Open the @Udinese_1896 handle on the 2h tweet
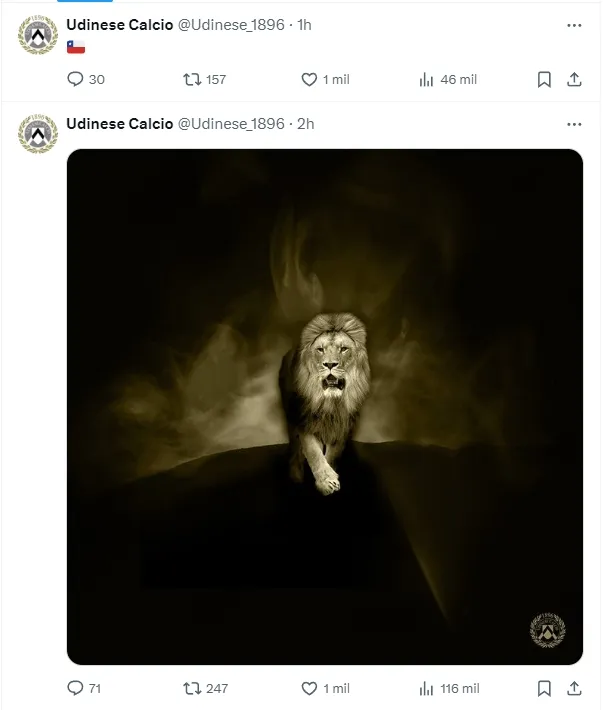 pyautogui.click(x=231, y=124)
